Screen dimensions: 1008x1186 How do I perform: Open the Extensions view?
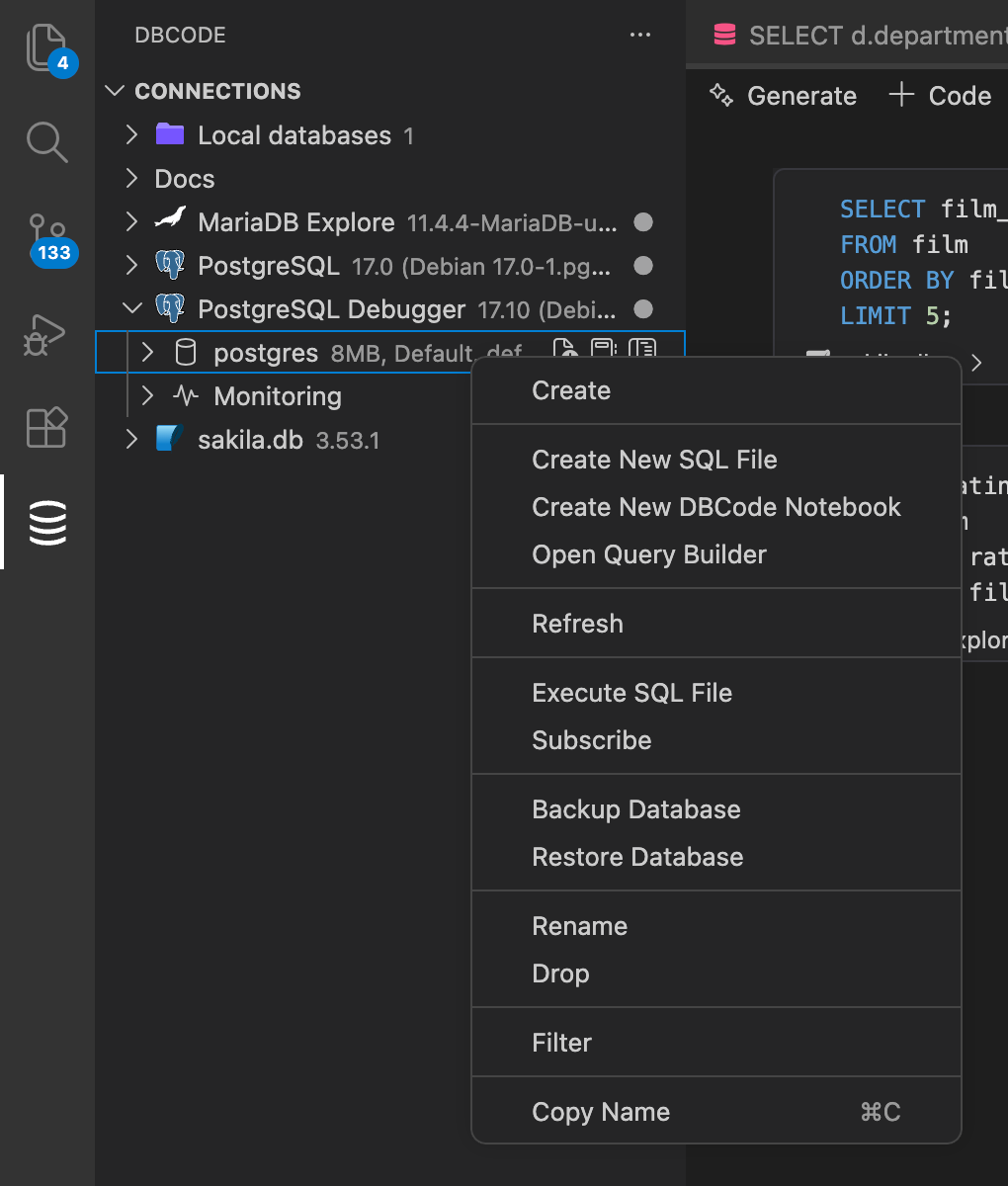47,427
